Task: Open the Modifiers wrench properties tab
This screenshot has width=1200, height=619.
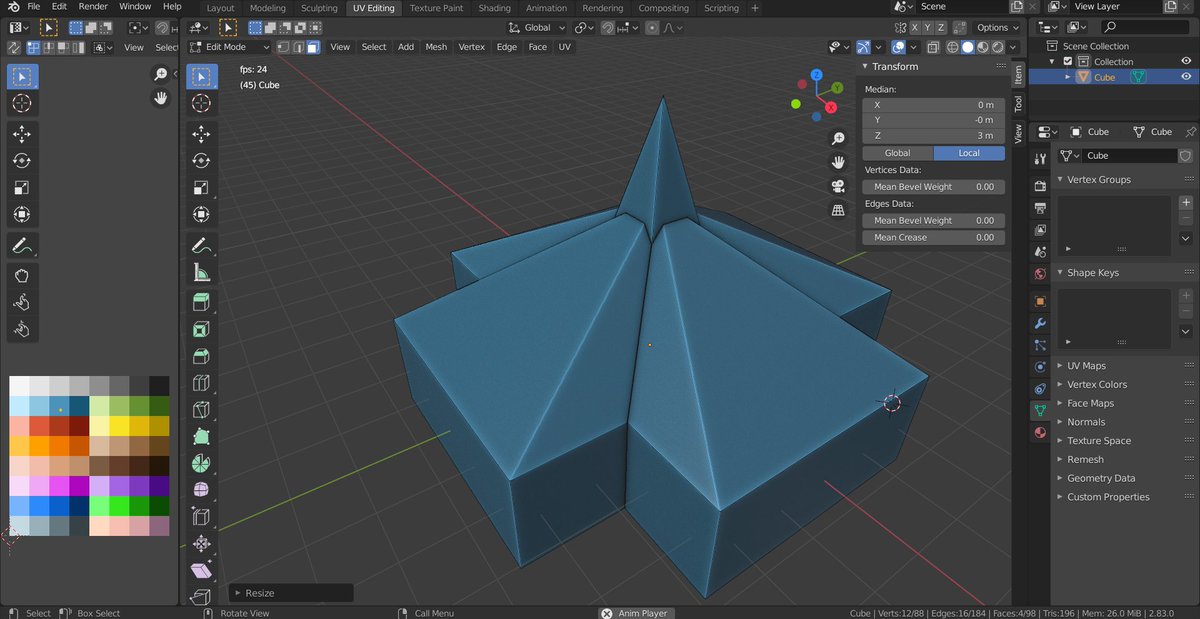Action: pyautogui.click(x=1040, y=323)
